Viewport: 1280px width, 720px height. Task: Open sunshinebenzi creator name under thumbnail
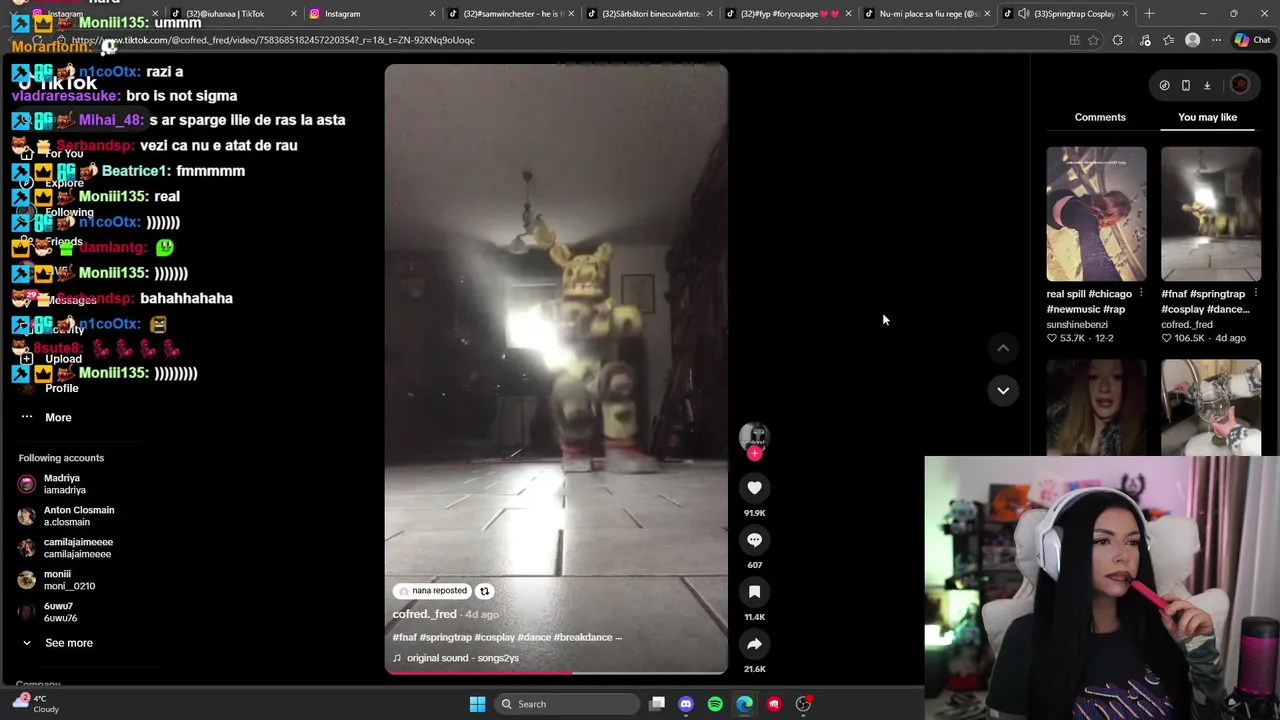[1077, 324]
